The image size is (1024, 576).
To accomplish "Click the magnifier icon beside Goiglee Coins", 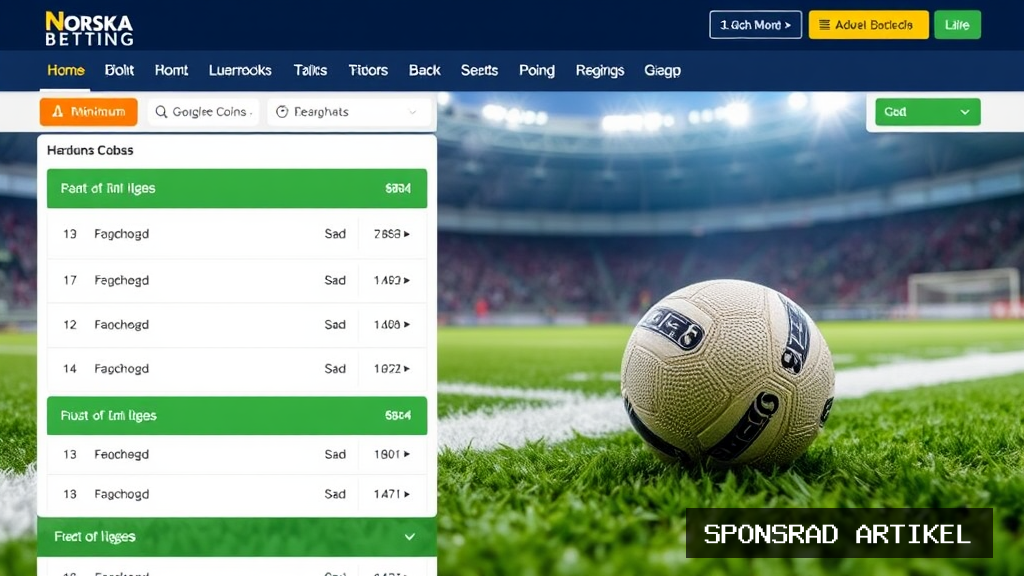I will click(161, 112).
